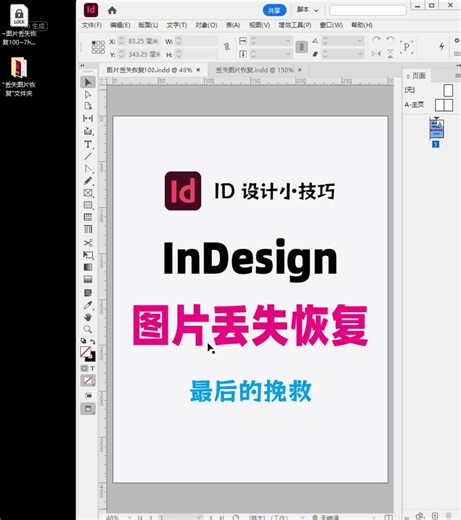Click the InDesign Id logo in title bar
The height and width of the screenshot is (520, 461).
(91, 10)
